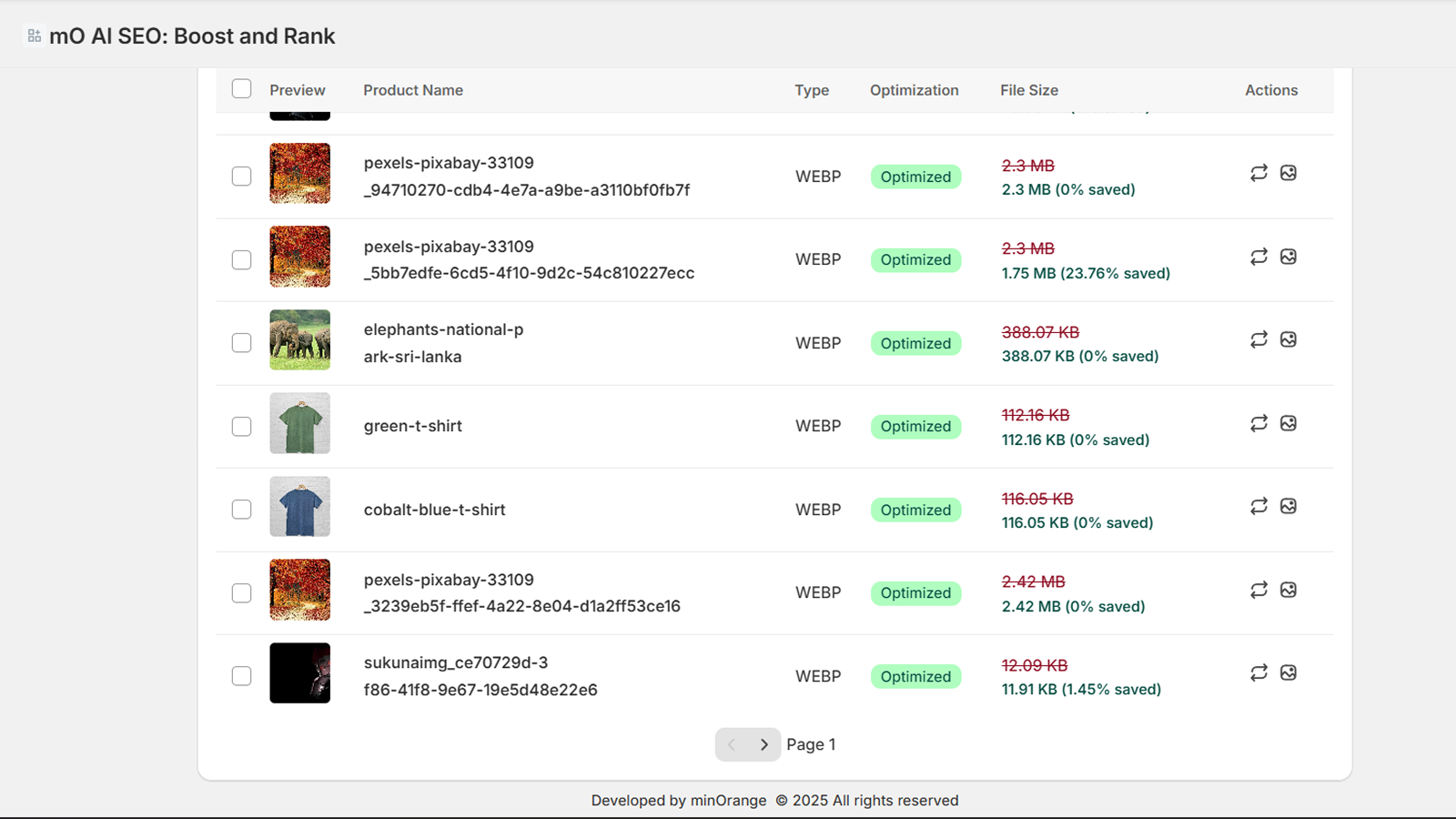This screenshot has height=819, width=1456.
Task: Open the image preview icon for cobalt-blue-t-shirt
Action: coord(1289,506)
